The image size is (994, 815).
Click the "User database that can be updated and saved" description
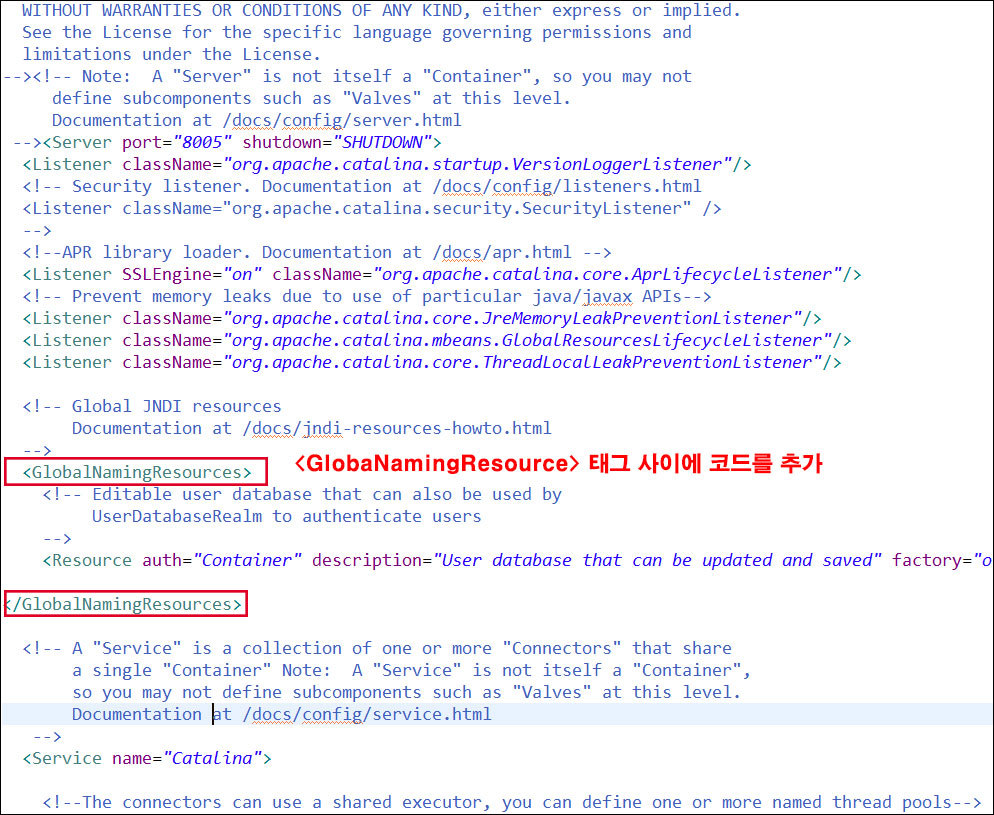click(657, 560)
